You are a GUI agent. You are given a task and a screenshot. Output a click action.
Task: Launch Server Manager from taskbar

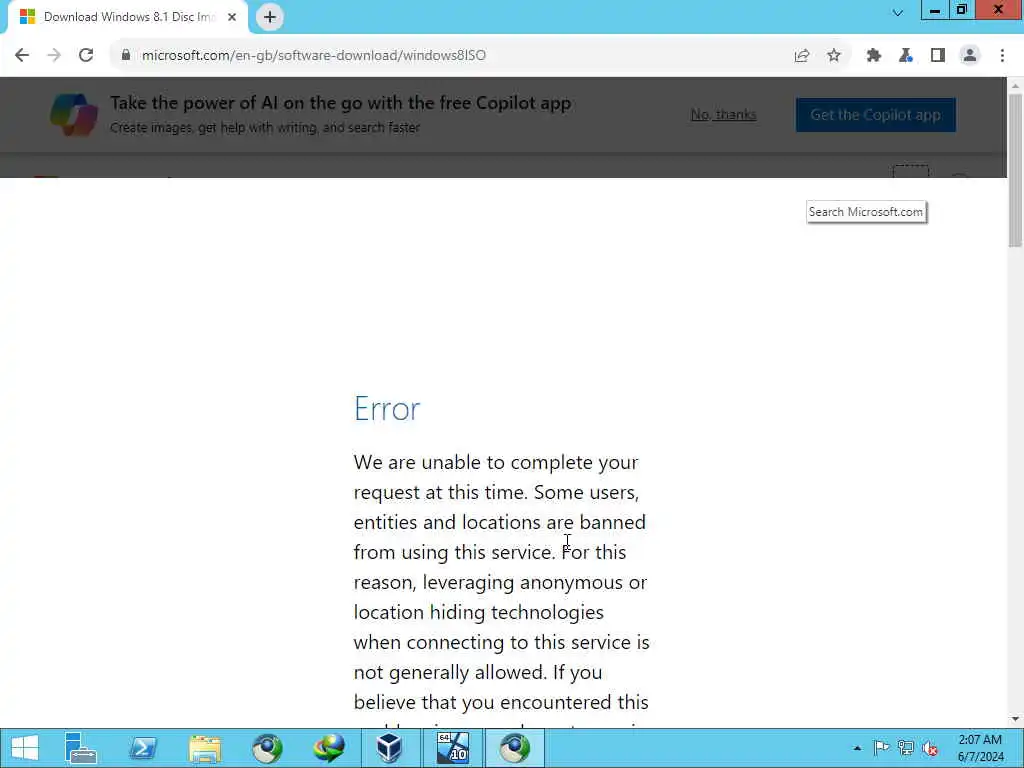tap(81, 748)
